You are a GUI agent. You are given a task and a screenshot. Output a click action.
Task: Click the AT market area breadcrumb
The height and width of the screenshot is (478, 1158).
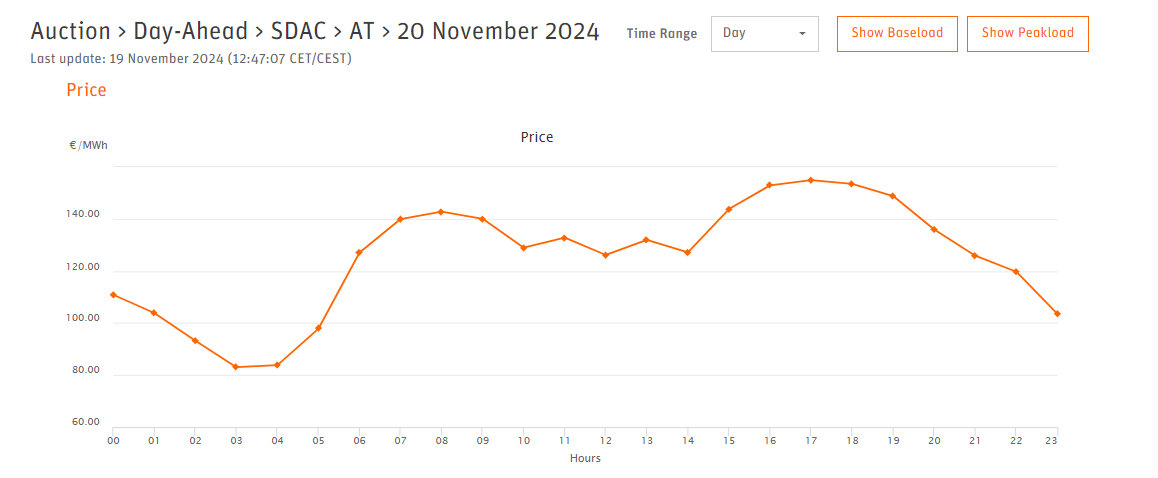click(x=362, y=33)
